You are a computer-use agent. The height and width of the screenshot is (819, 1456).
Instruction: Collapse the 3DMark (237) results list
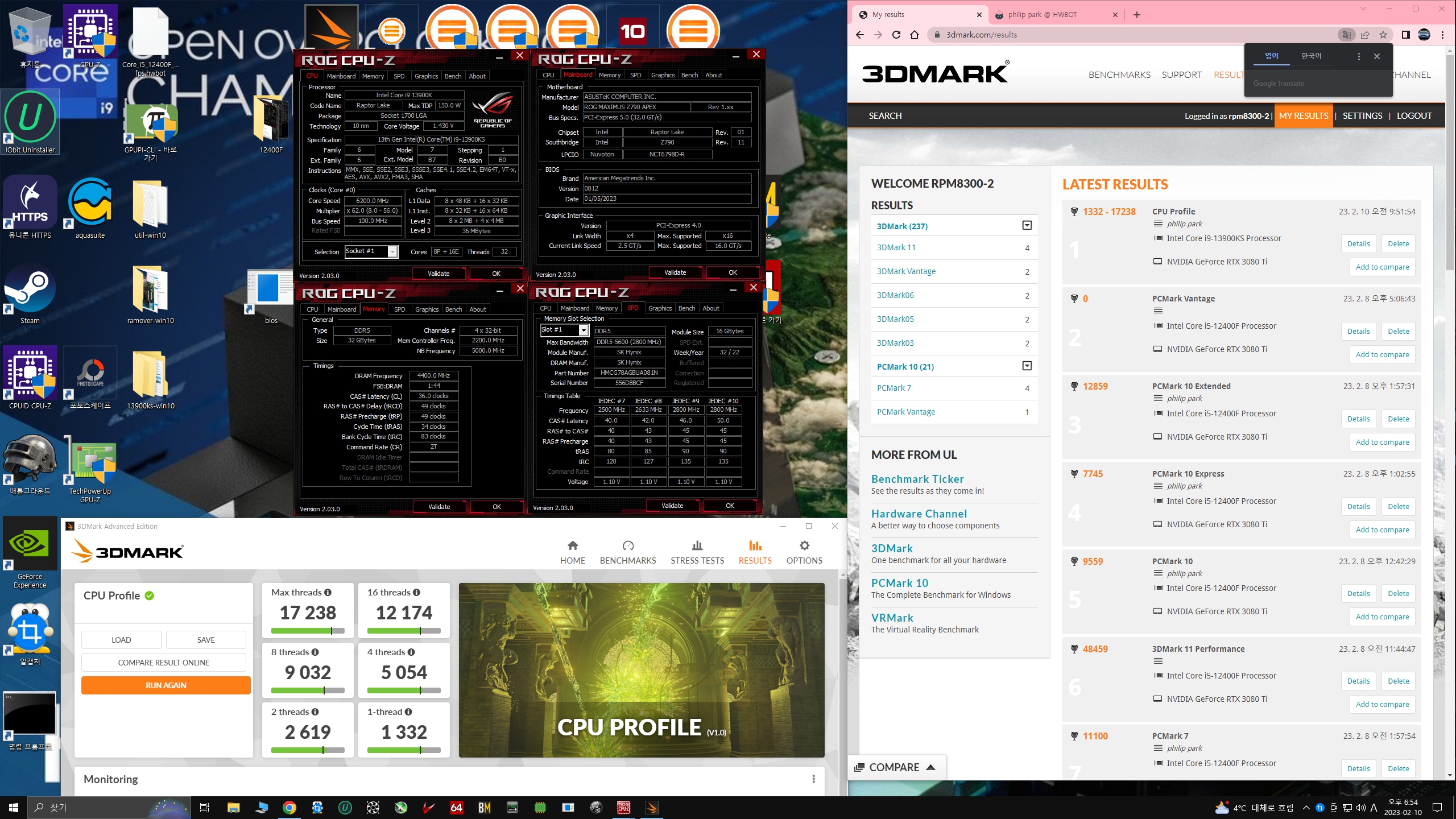(x=1027, y=226)
